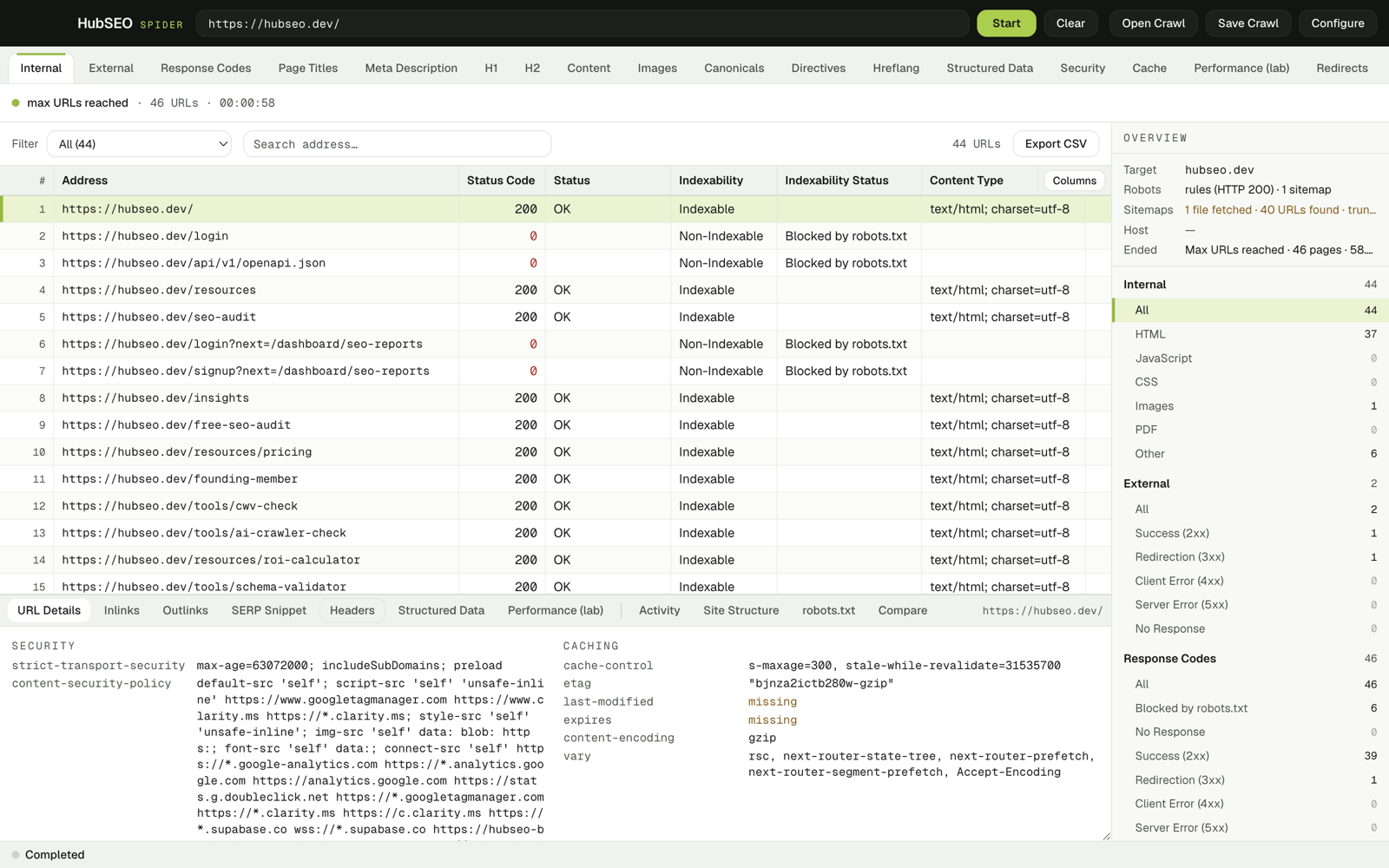Clear the current crawl

coord(1070,23)
